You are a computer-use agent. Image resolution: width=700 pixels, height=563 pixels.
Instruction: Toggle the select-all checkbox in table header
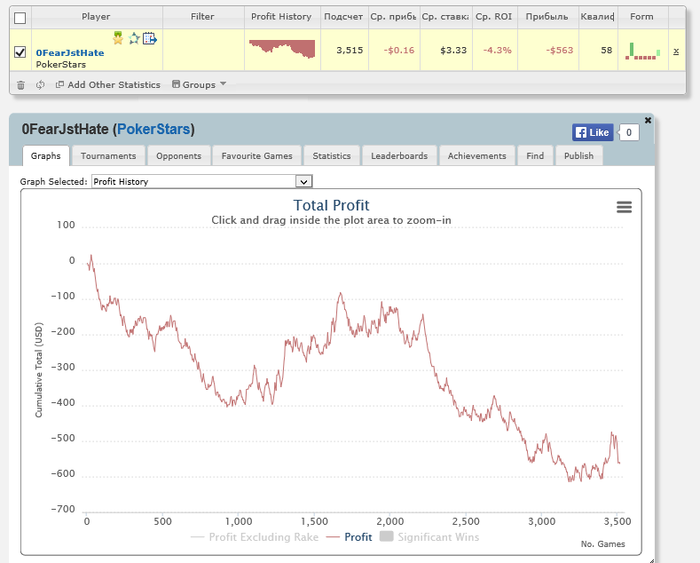point(20,18)
